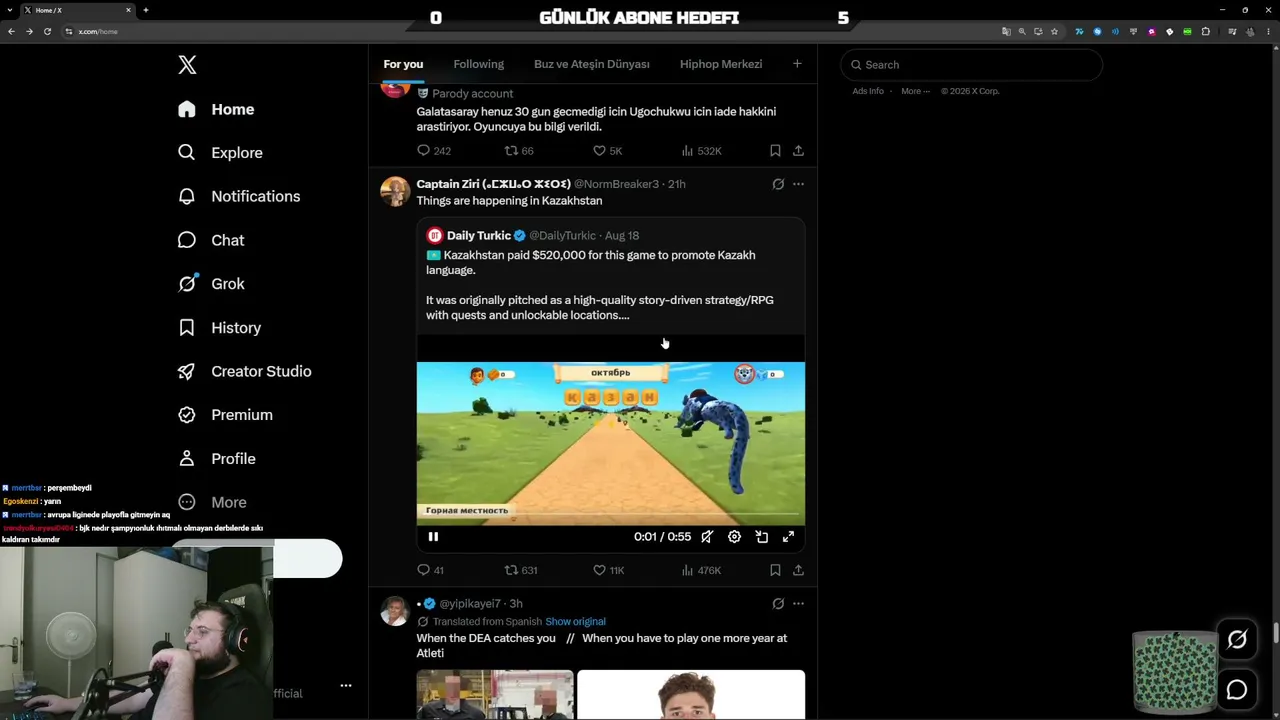This screenshot has height=720, width=1280.
Task: Bookmark the Galatasaray post
Action: pos(775,151)
